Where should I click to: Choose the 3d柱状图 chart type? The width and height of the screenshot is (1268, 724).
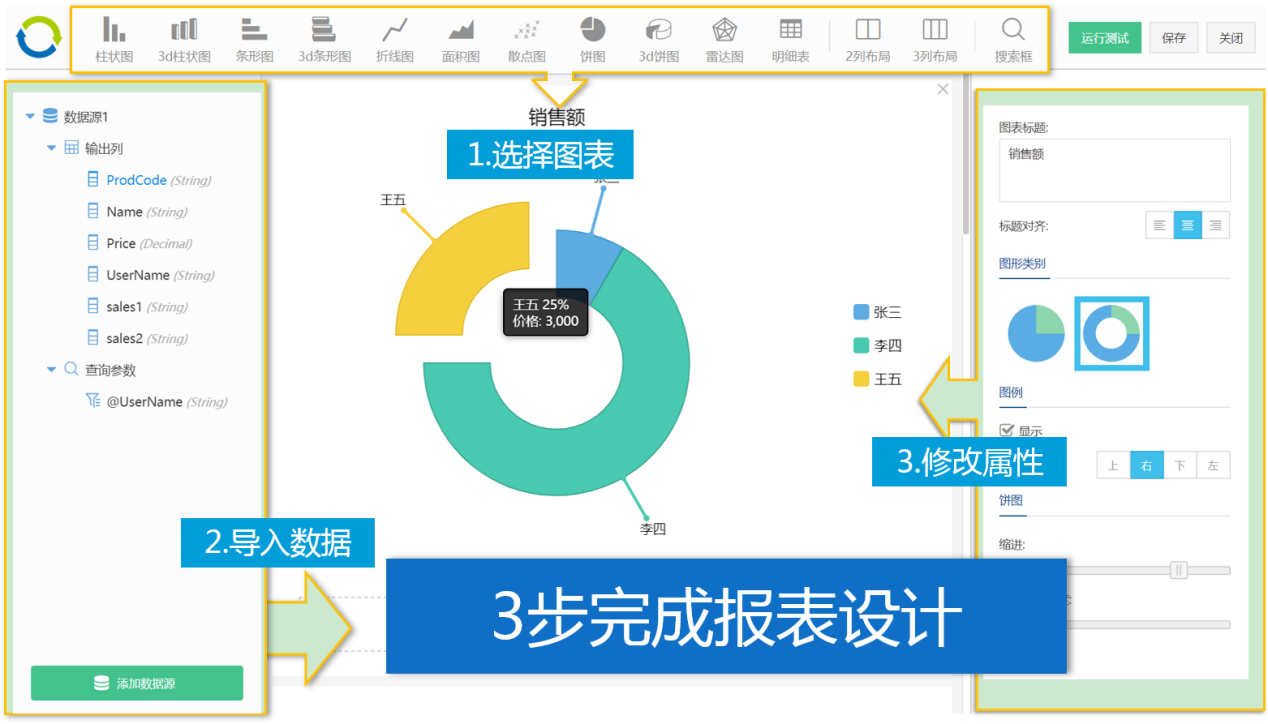184,40
